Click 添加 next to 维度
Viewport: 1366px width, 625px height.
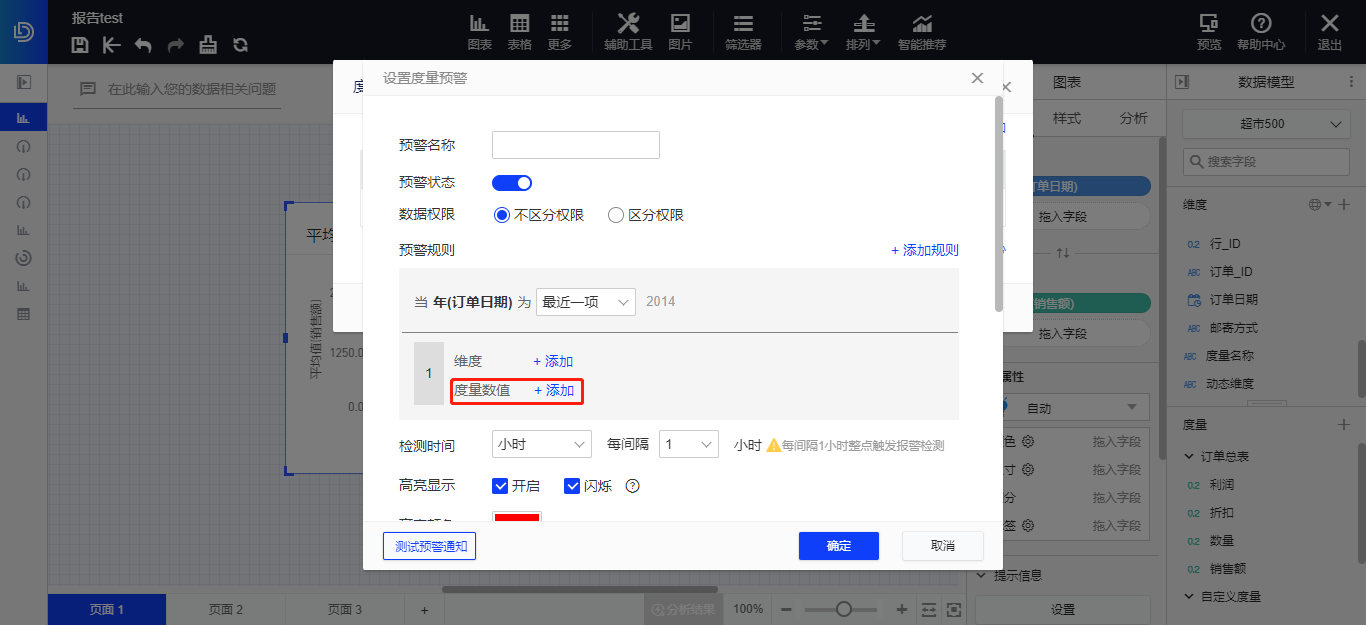click(x=553, y=361)
